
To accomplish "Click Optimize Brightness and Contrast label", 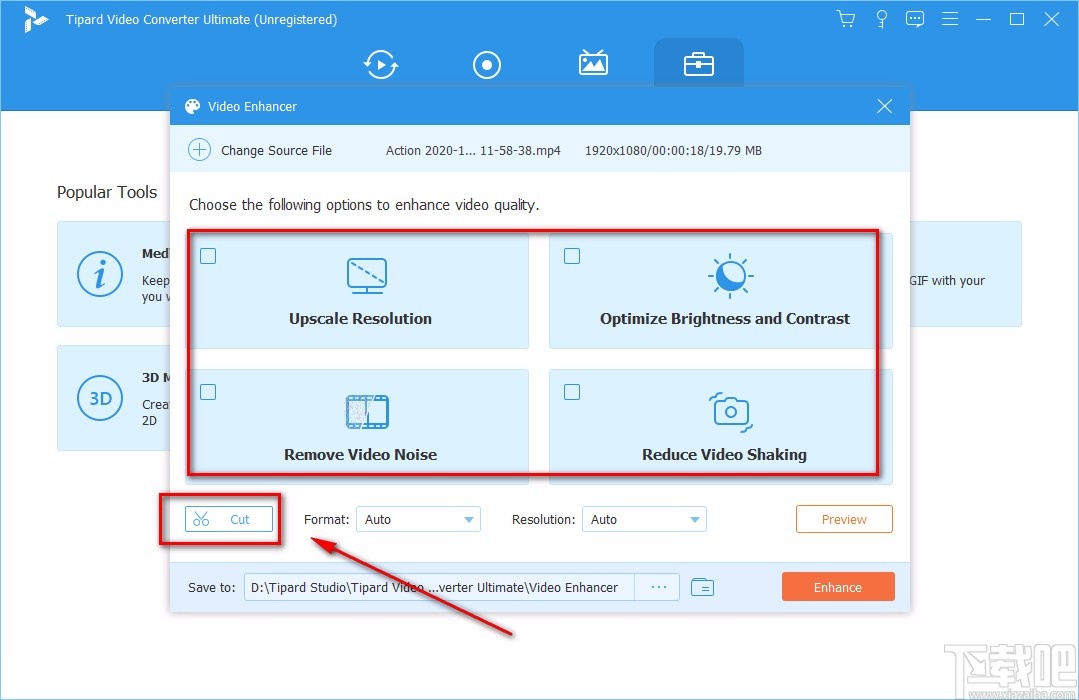I will pos(725,319).
